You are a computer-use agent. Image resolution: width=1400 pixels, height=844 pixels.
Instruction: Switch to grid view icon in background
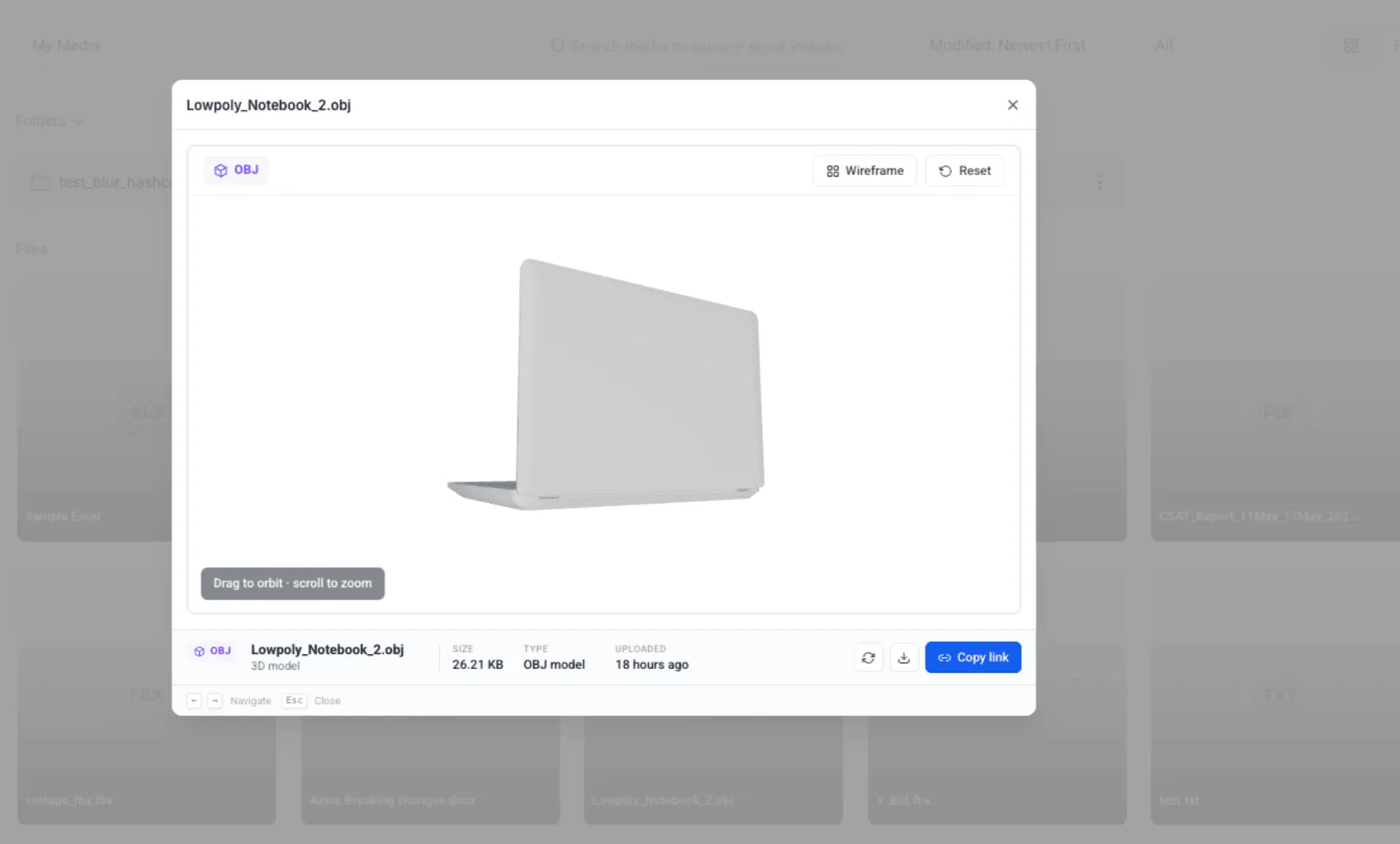point(1351,45)
